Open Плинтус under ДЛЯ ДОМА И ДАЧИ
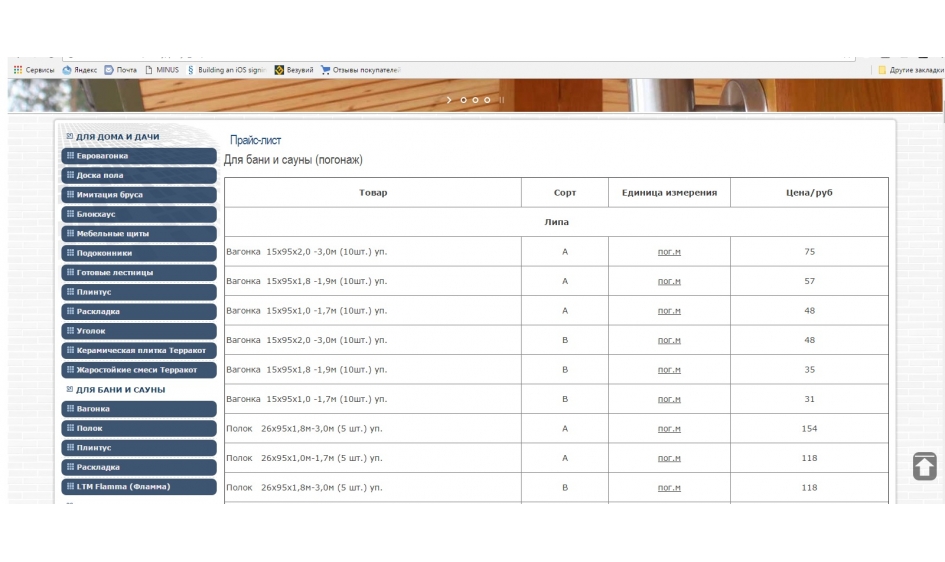Viewport: 945px width, 562px height. pyautogui.click(x=139, y=292)
